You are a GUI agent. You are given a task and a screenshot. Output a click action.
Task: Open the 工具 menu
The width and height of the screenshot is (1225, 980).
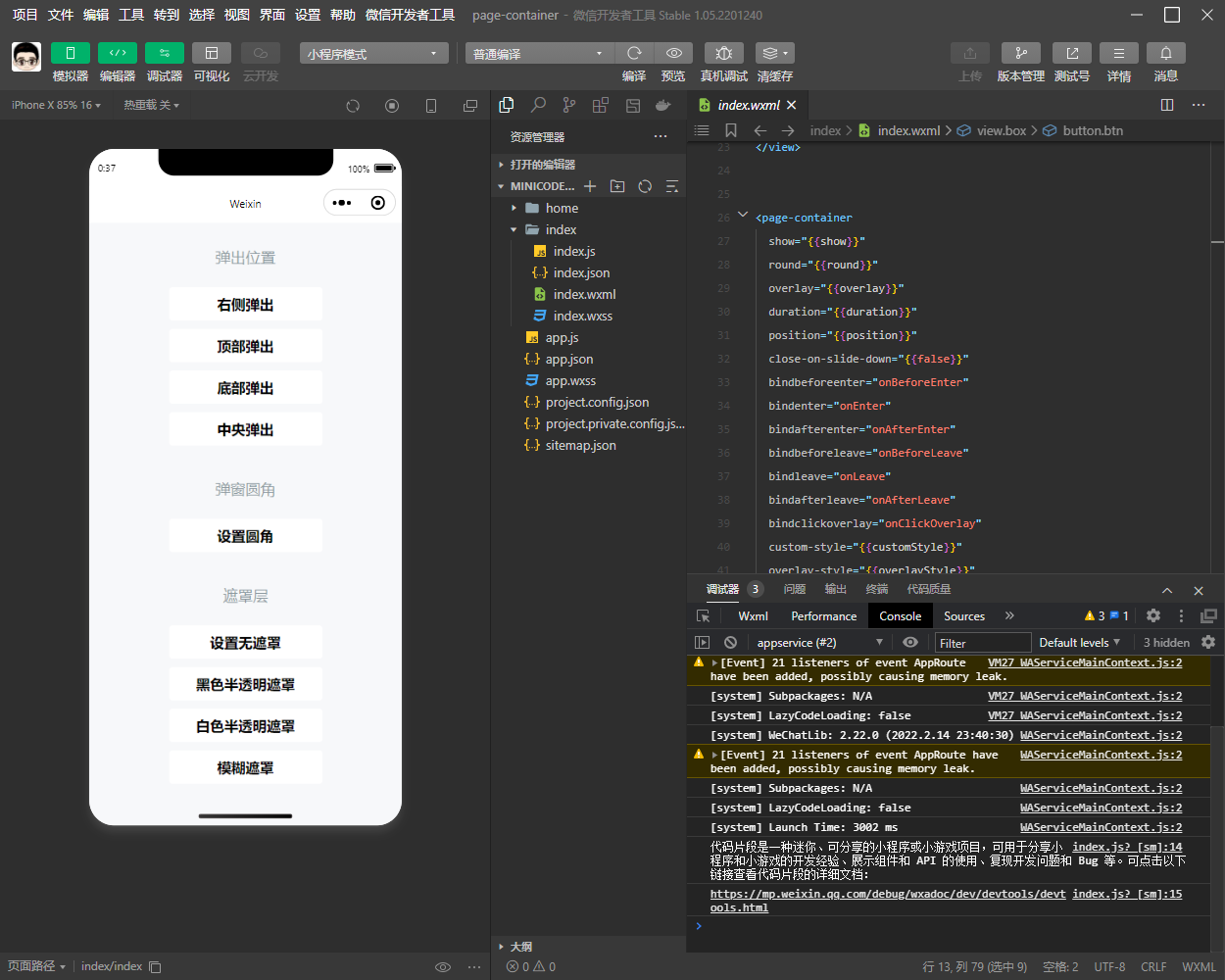[x=131, y=15]
